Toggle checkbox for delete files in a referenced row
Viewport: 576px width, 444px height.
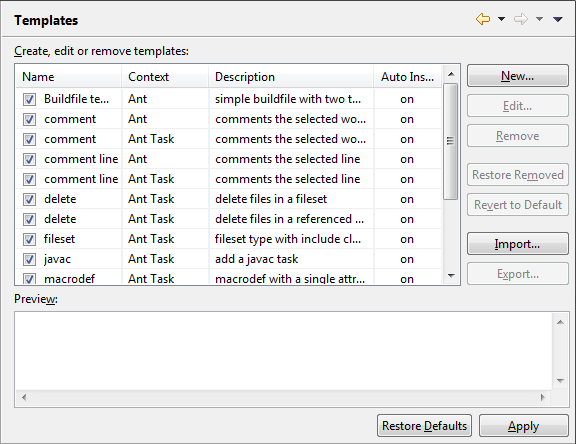point(29,219)
